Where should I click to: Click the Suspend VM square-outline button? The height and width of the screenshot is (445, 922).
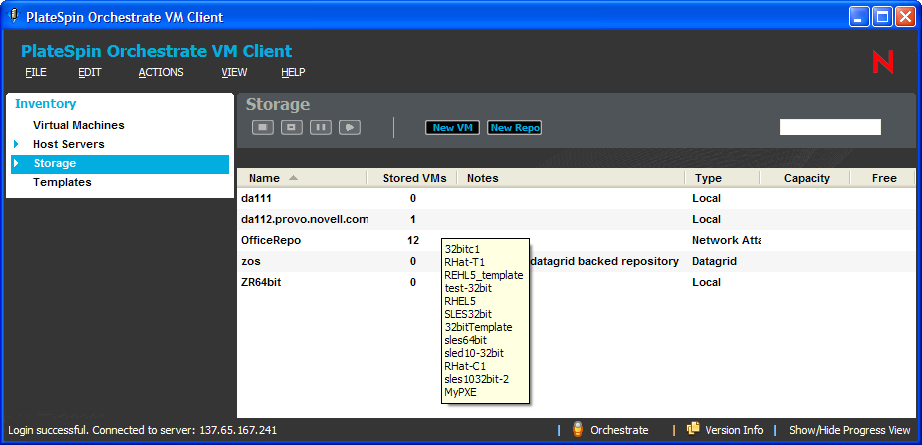pyautogui.click(x=292, y=127)
